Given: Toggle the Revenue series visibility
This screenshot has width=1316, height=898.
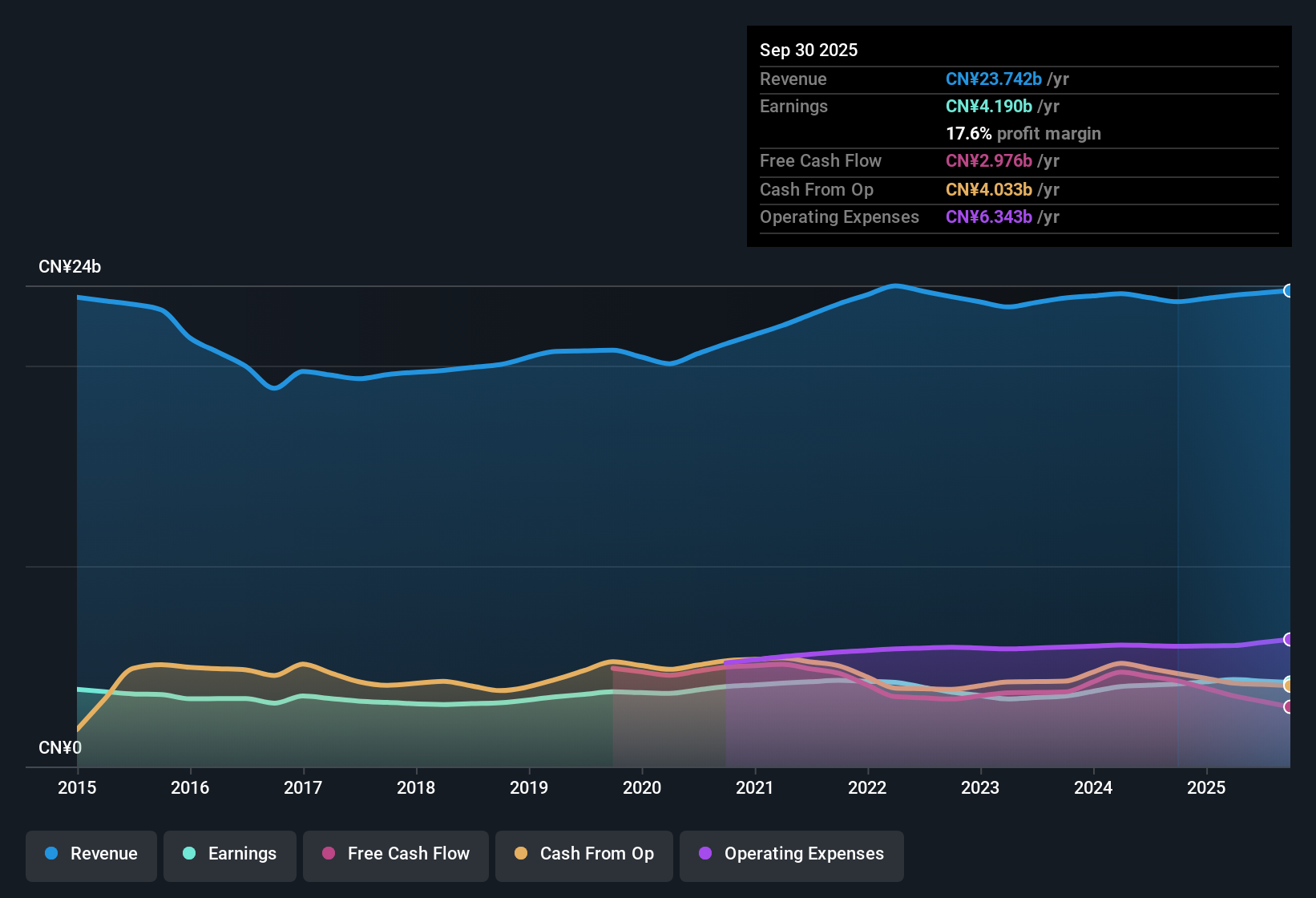Looking at the screenshot, I should [91, 854].
